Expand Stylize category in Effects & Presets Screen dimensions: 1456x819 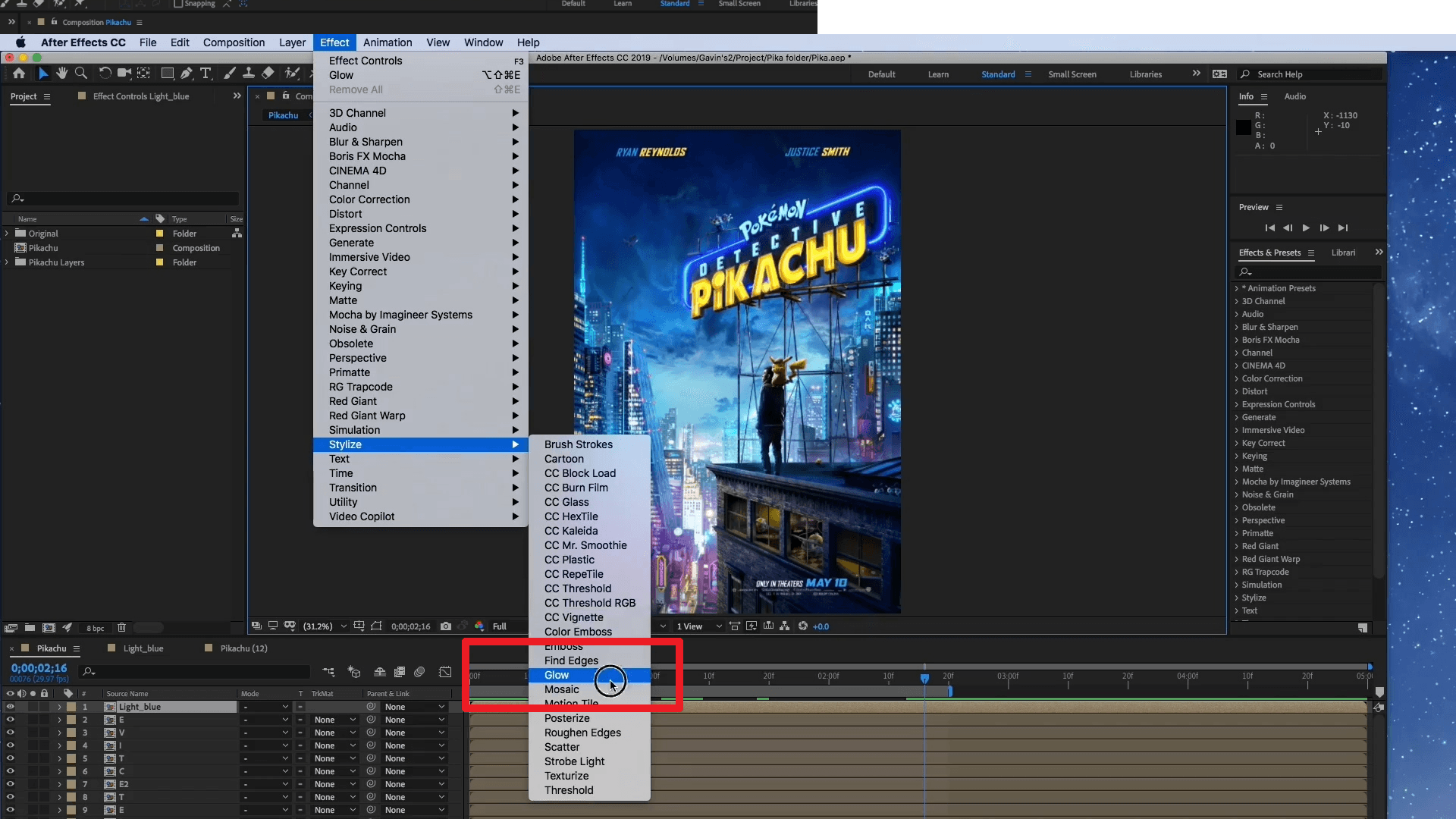[1236, 598]
